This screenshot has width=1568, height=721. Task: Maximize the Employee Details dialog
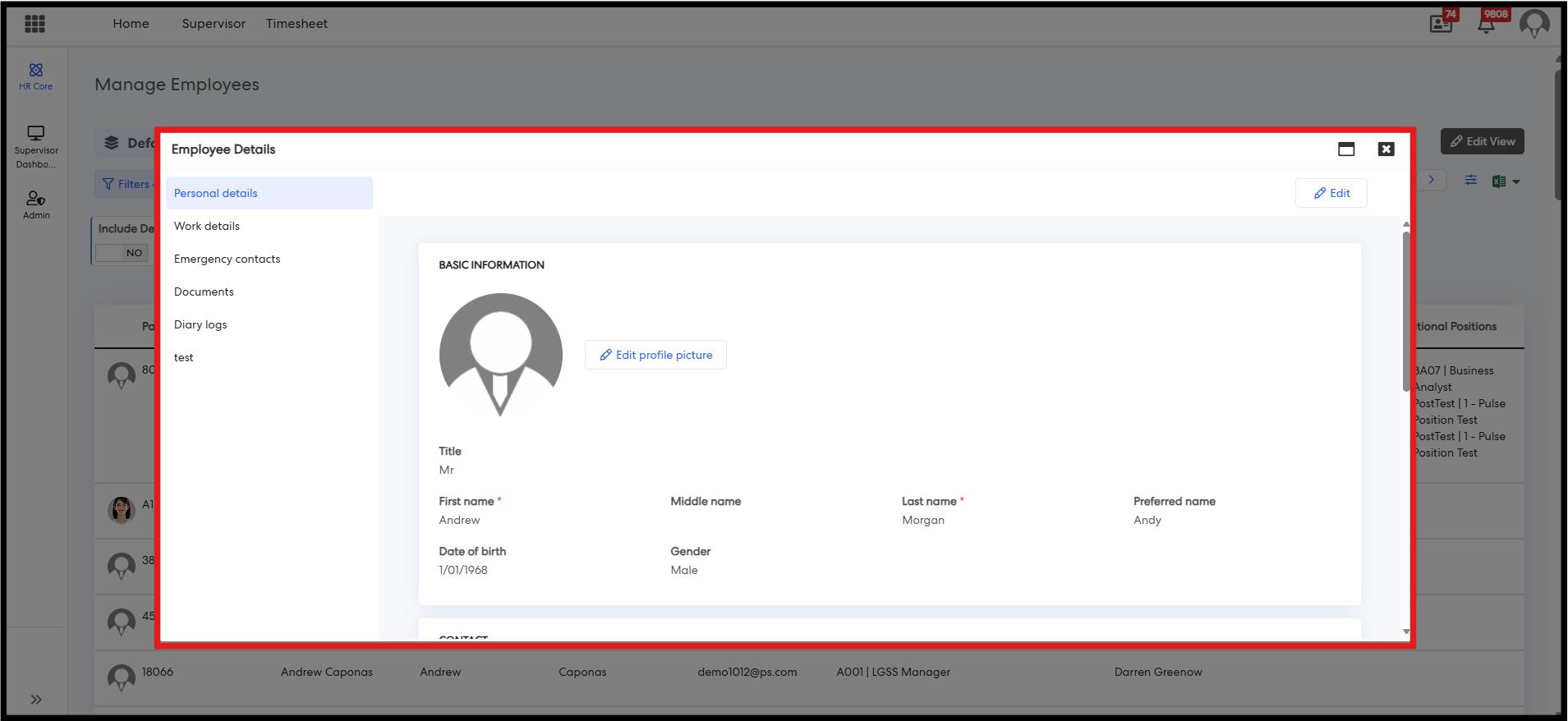(1345, 149)
